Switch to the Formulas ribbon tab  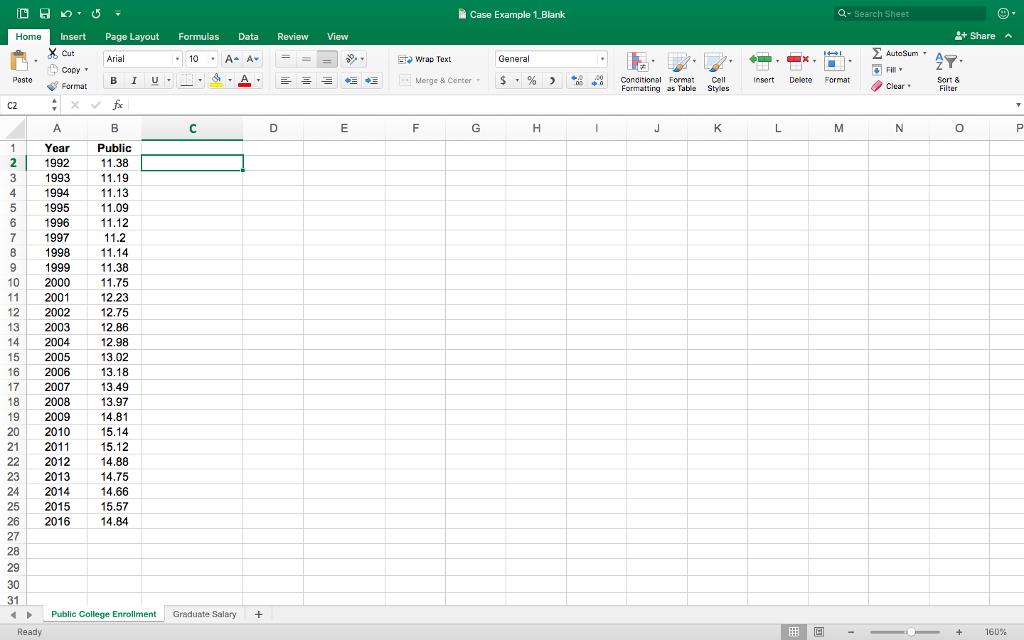point(198,35)
